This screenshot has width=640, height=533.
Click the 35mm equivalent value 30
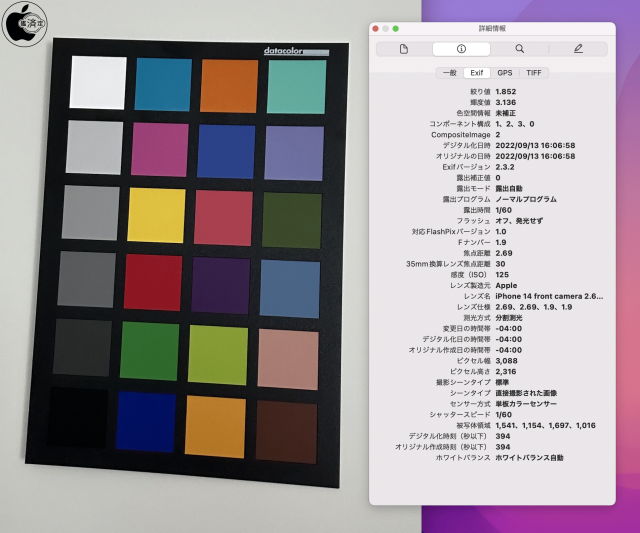coord(500,264)
